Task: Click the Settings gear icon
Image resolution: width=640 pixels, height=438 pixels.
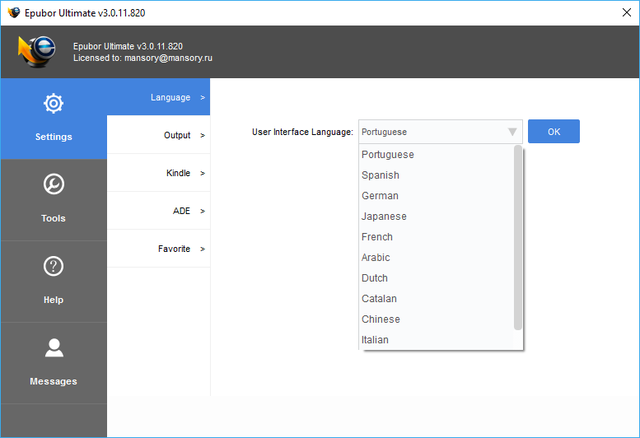Action: tap(53, 104)
